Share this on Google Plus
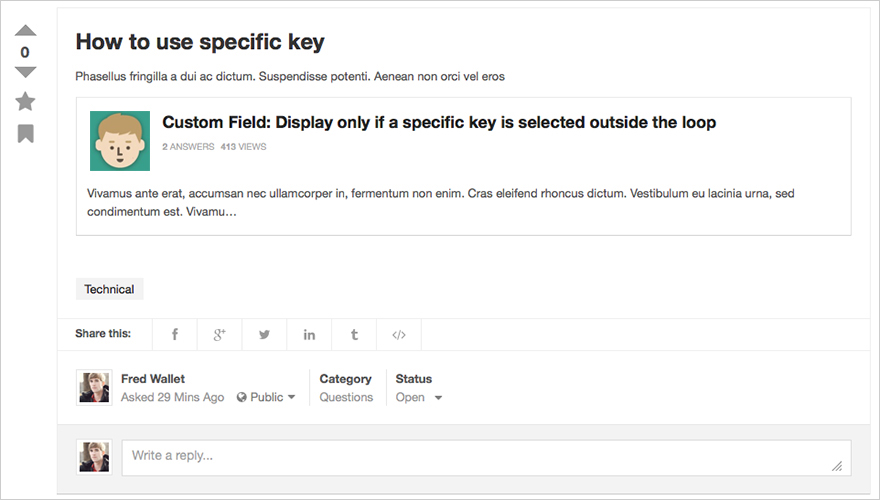880x500 pixels. pos(219,334)
